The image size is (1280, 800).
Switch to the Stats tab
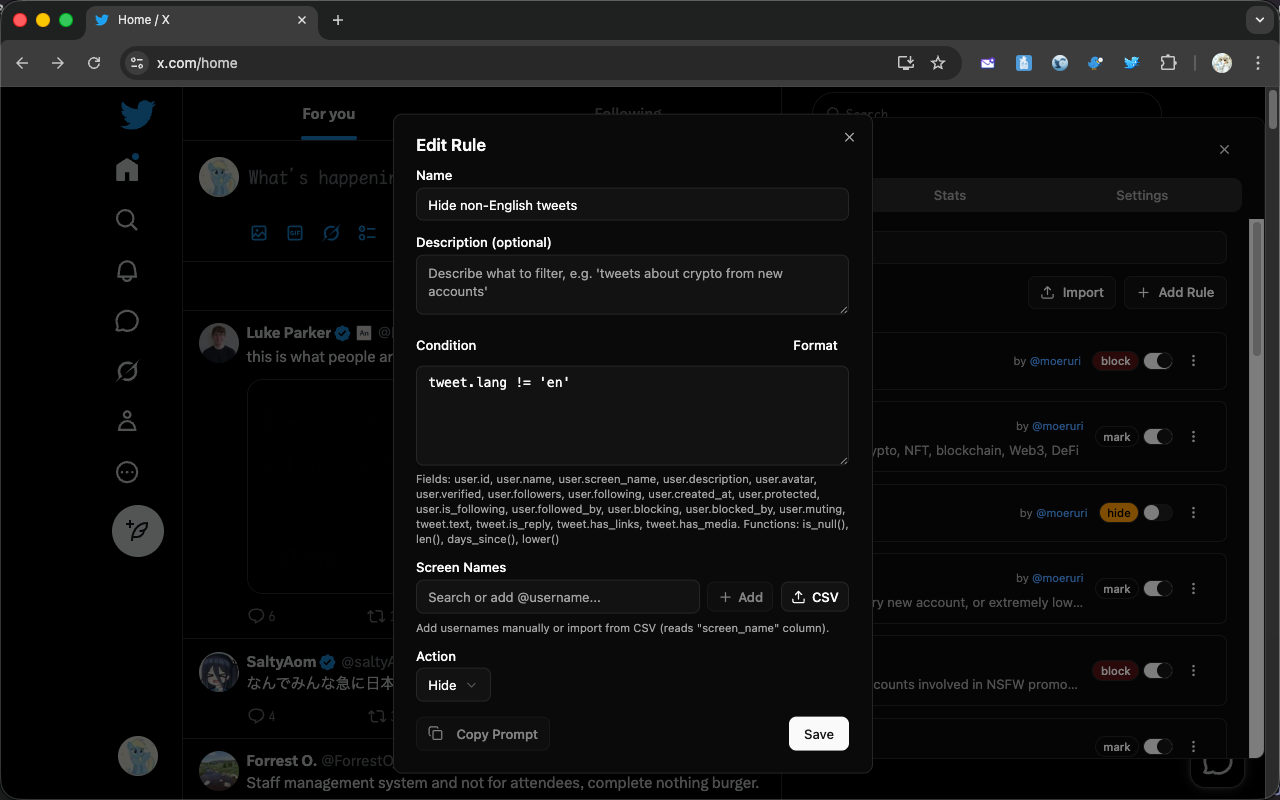pos(949,195)
